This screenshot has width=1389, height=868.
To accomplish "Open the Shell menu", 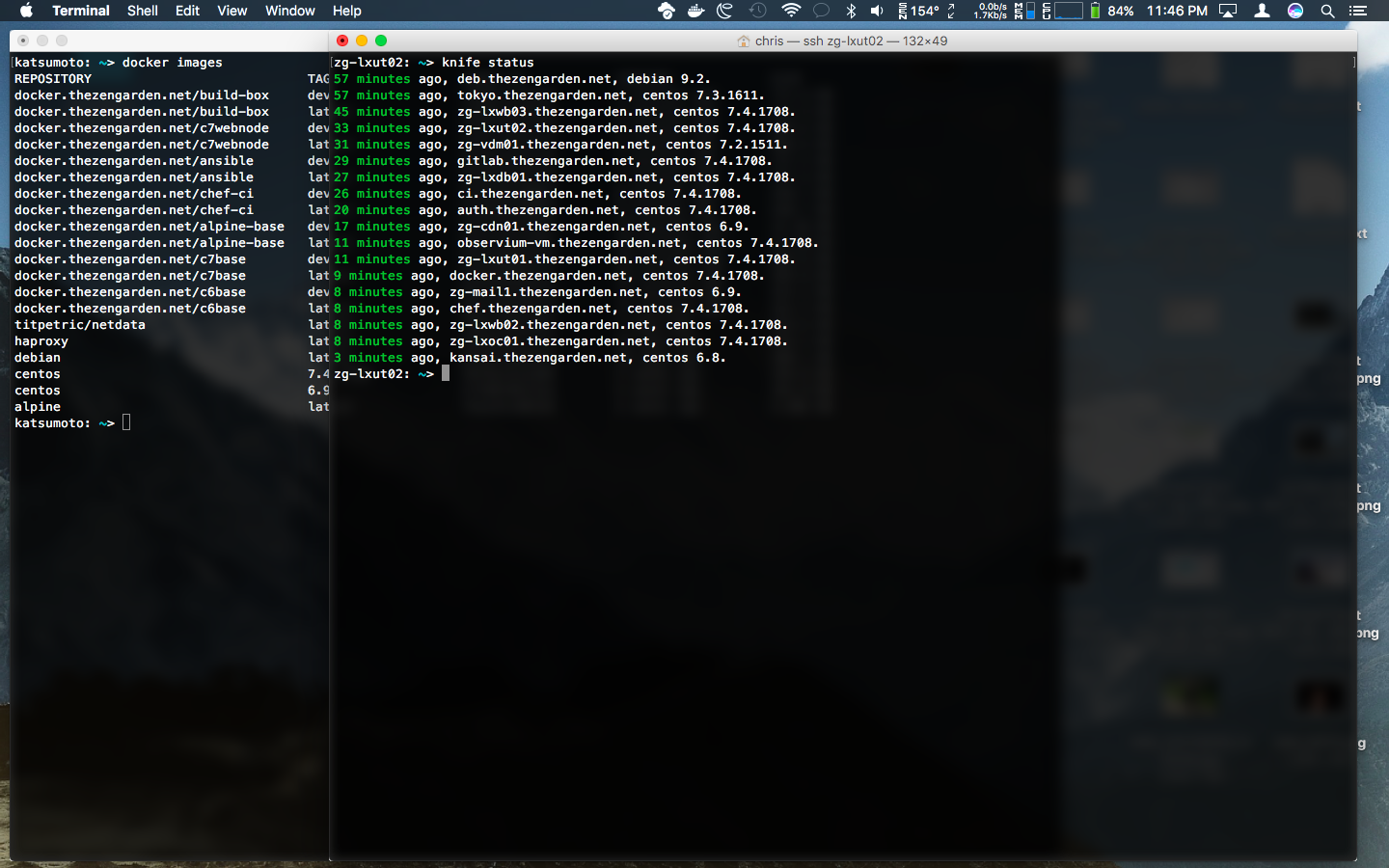I will [143, 11].
